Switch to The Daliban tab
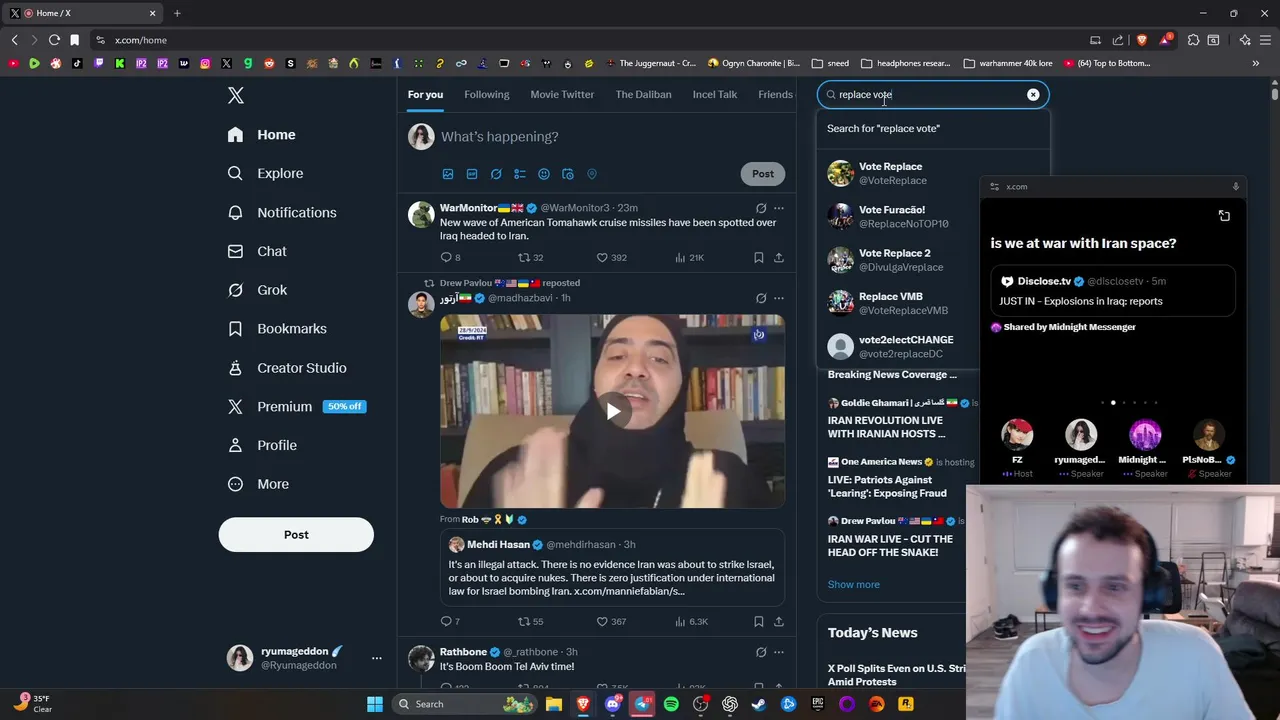Image resolution: width=1280 pixels, height=720 pixels. [643, 94]
